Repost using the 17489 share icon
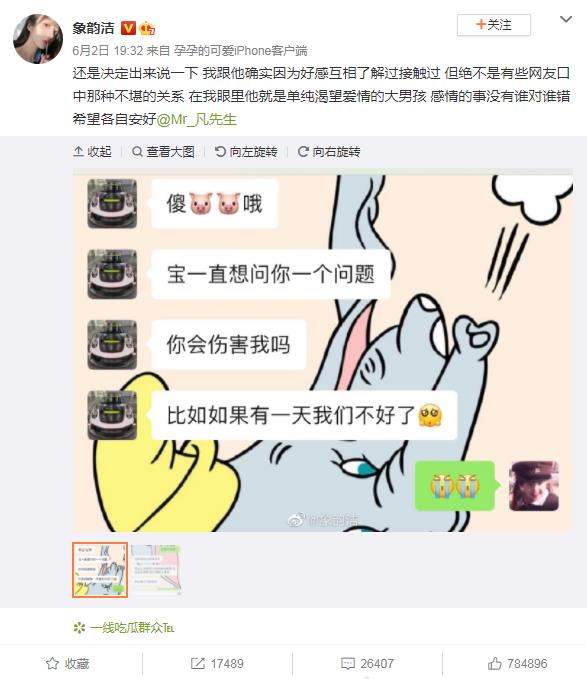This screenshot has width=587, height=679. pos(217,663)
